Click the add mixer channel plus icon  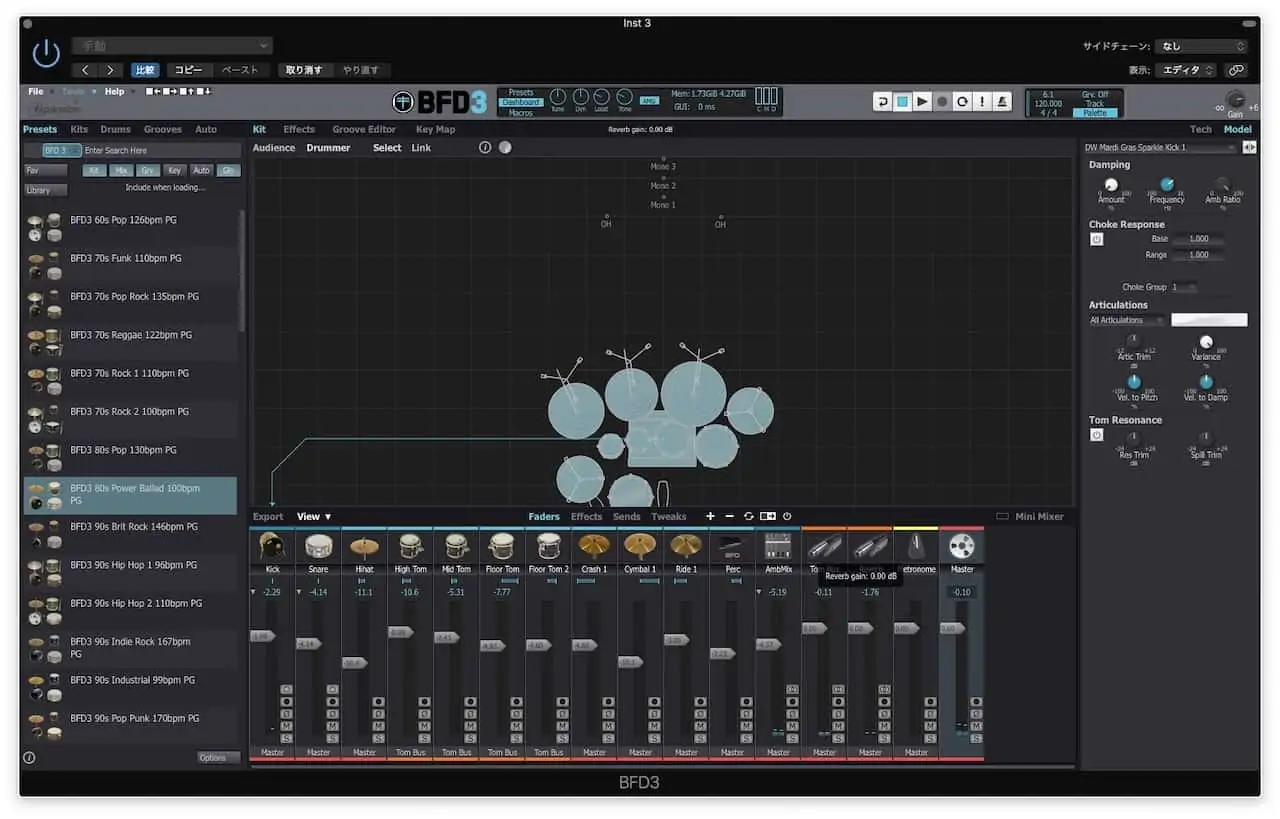point(710,516)
